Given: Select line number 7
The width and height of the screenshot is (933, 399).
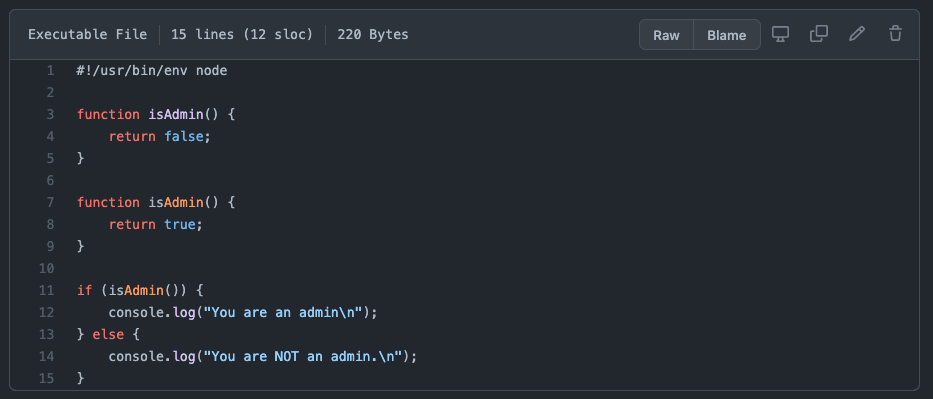Looking at the screenshot, I should click(x=50, y=202).
